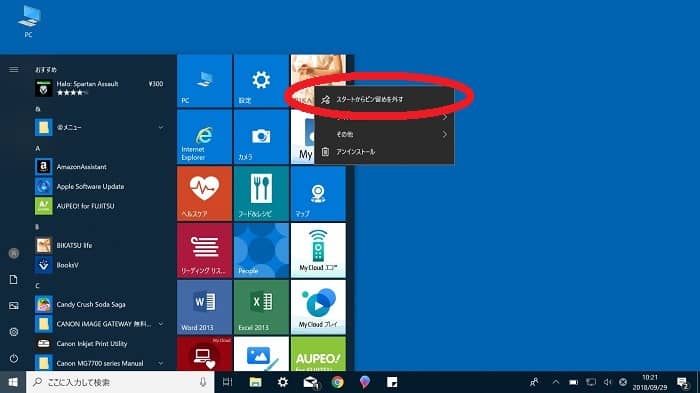Click the taskbar clock showing 10:21
Viewport: 700px width, 393px height.
[x=650, y=382]
